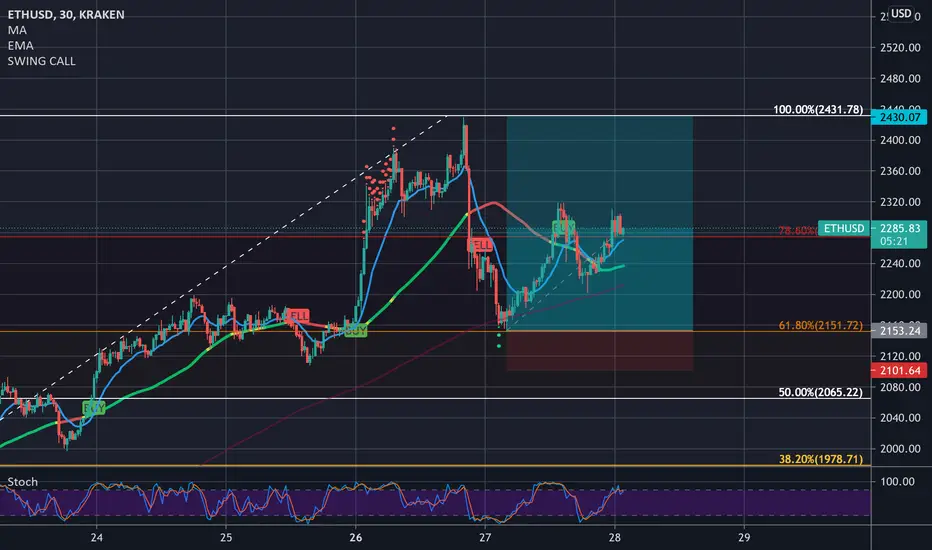Image resolution: width=932 pixels, height=550 pixels.
Task: Click the 2520.00 price scale value
Action: click(900, 48)
